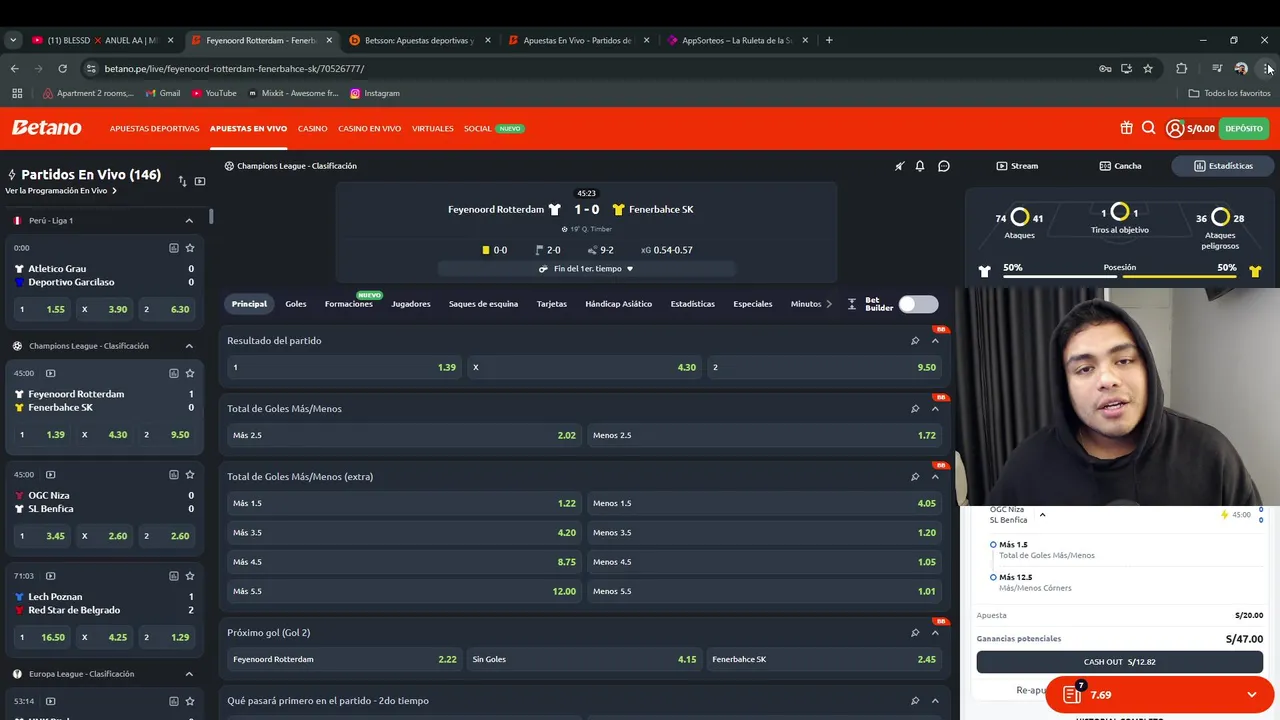Viewport: 1280px width, 720px height.
Task: Favorite the Atletico Grau match with star
Action: [190, 248]
